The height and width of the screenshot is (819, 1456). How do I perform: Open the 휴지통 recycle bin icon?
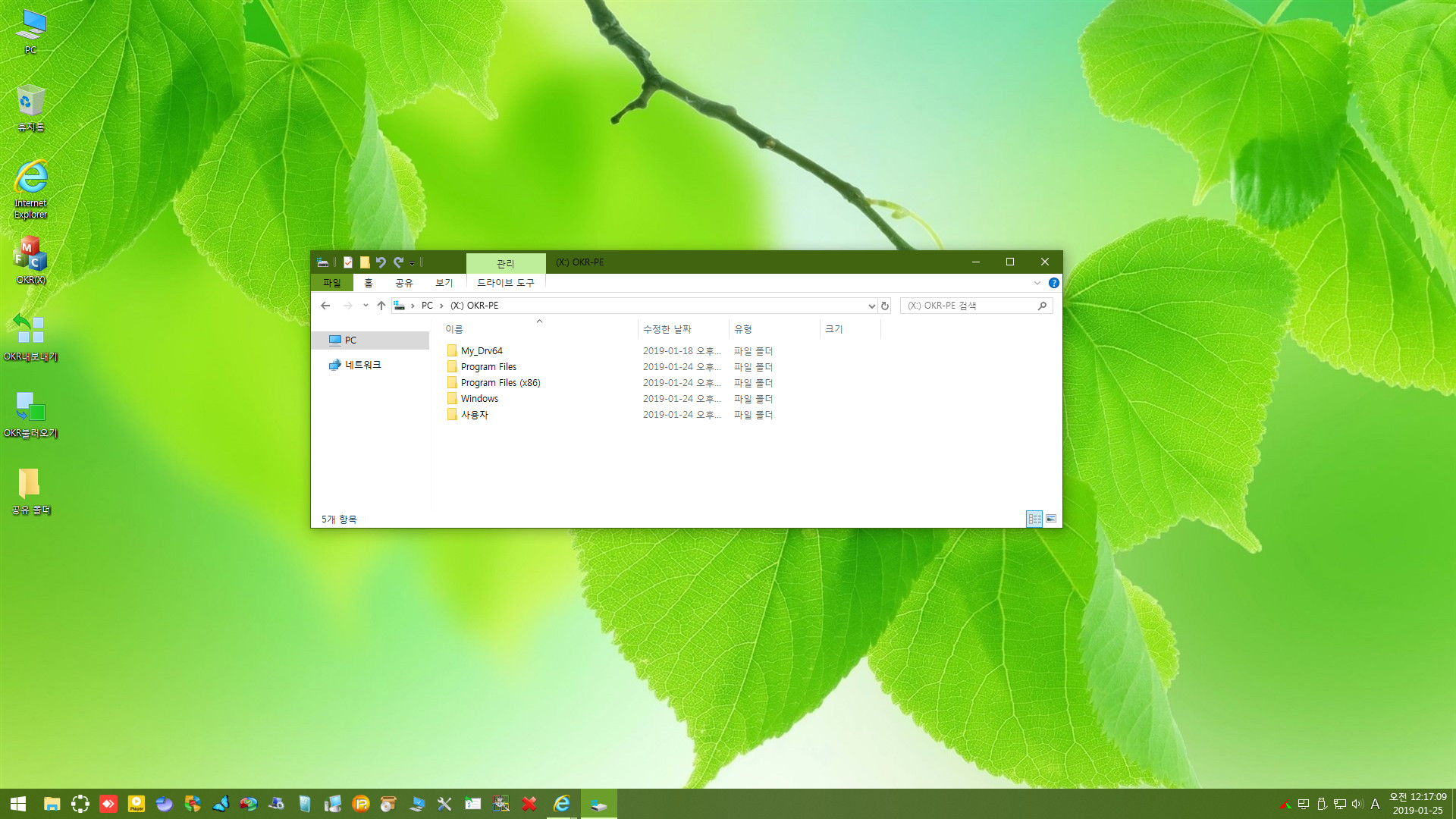(30, 108)
